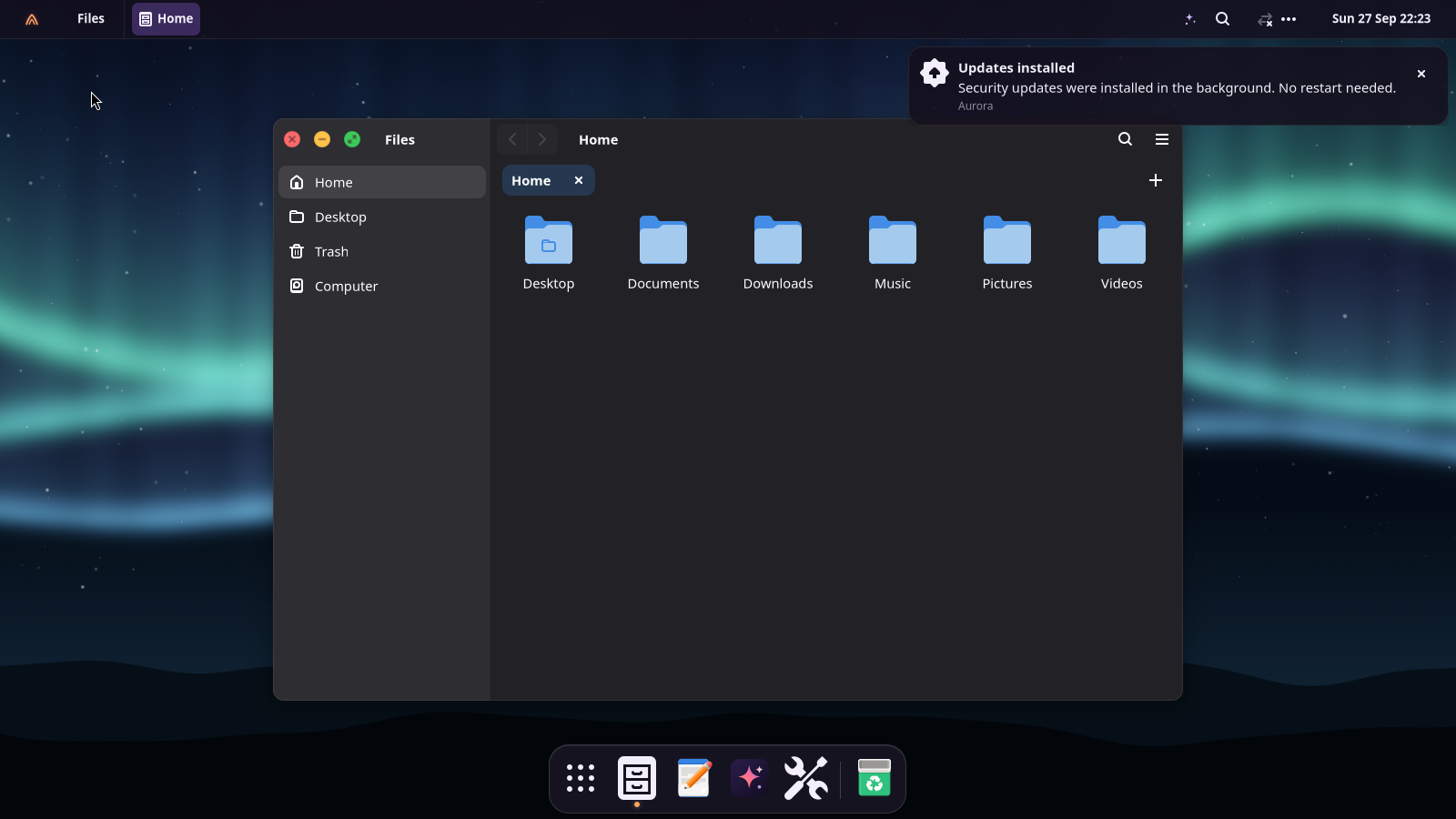Open the three-dots system menu
1456x819 pixels.
pos(1289,19)
